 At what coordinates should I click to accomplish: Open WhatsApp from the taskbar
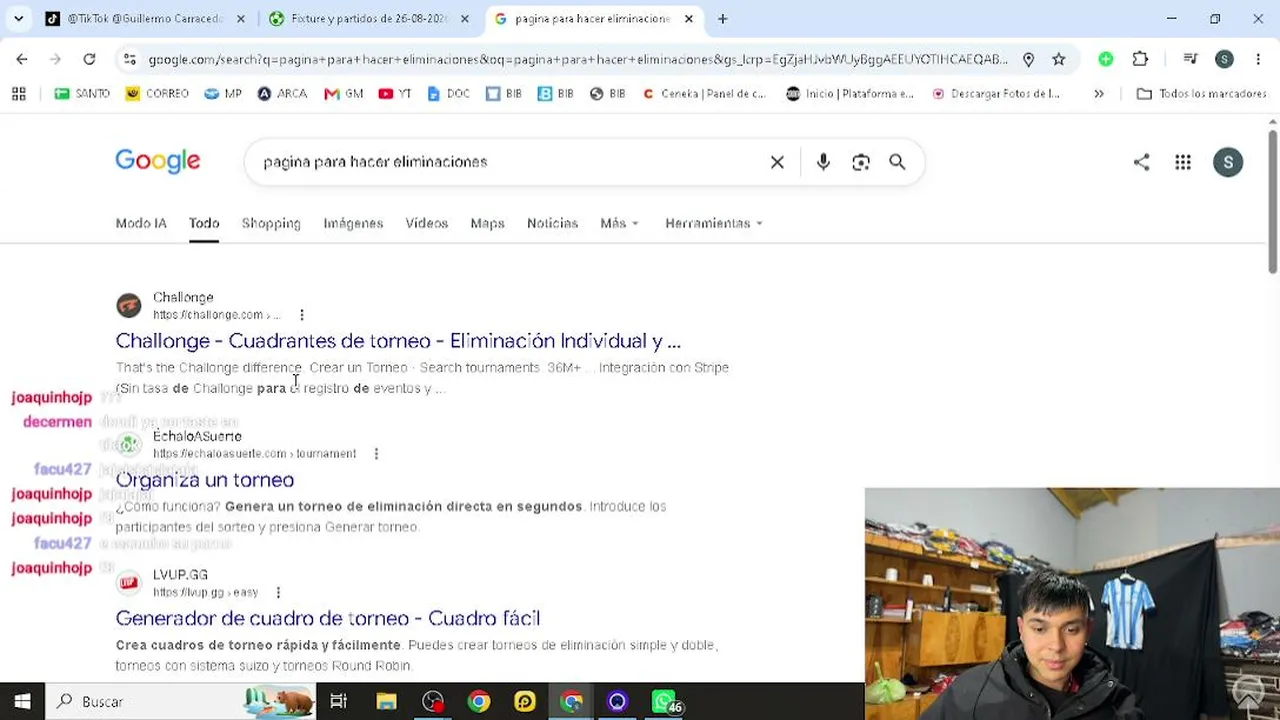[664, 701]
